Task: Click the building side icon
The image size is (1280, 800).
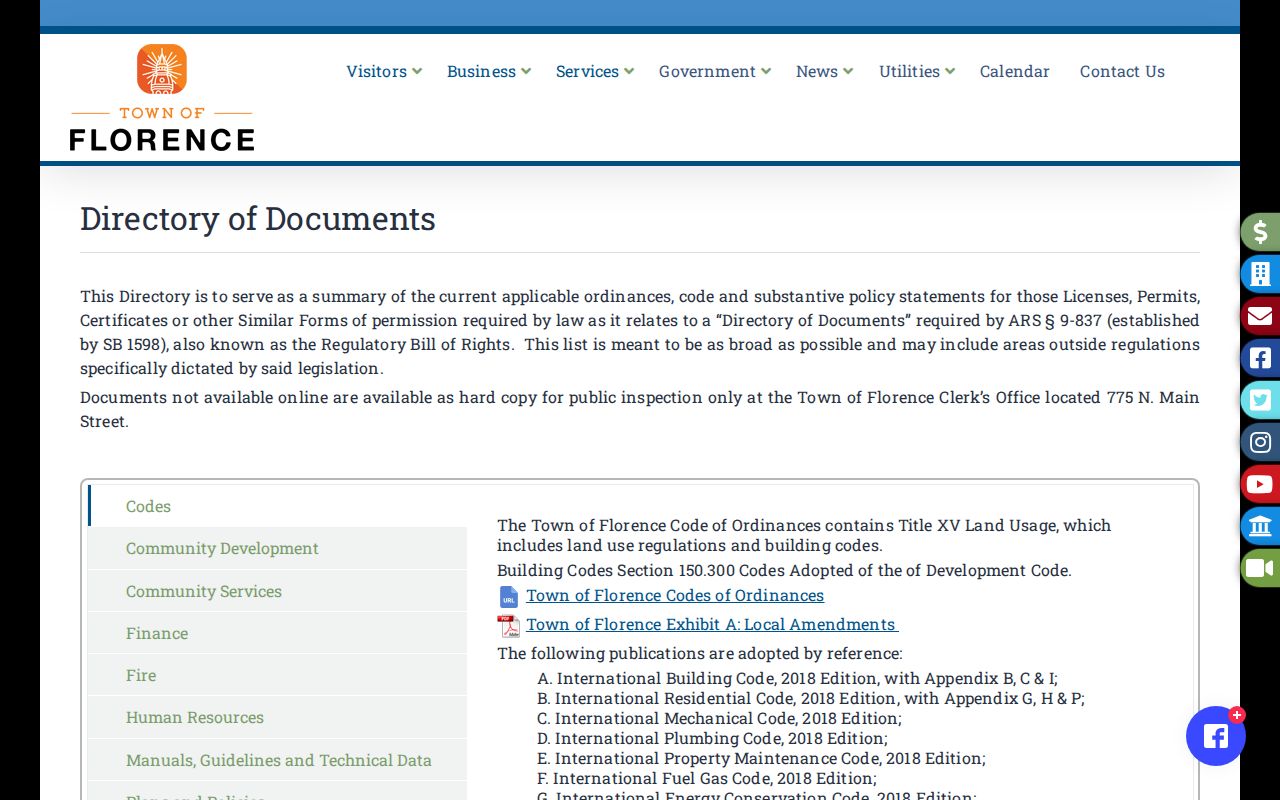Action: click(1260, 274)
